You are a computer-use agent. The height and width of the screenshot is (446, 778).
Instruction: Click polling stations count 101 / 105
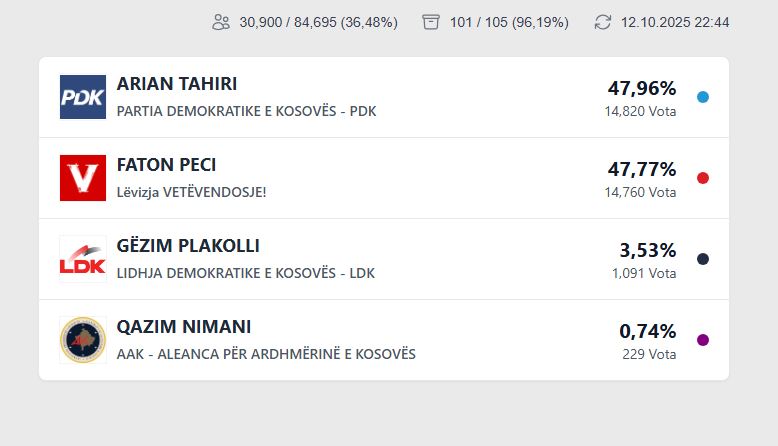510,22
